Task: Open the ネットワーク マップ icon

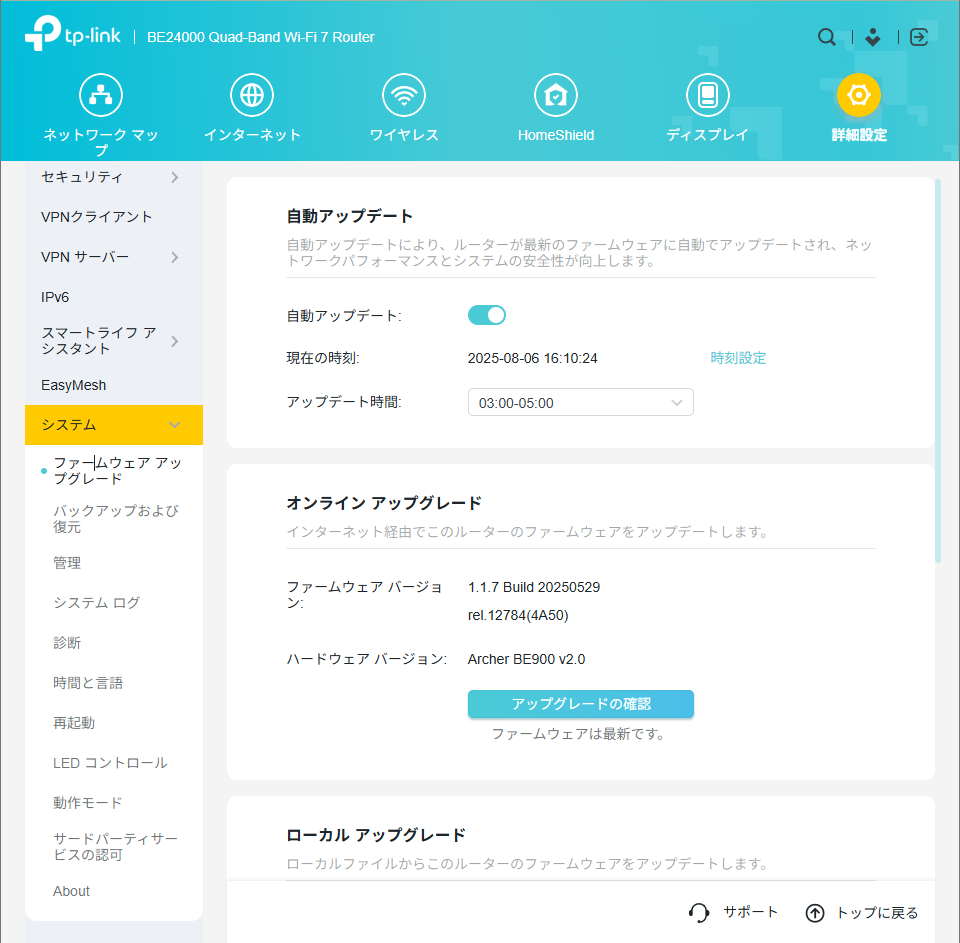Action: (x=101, y=95)
